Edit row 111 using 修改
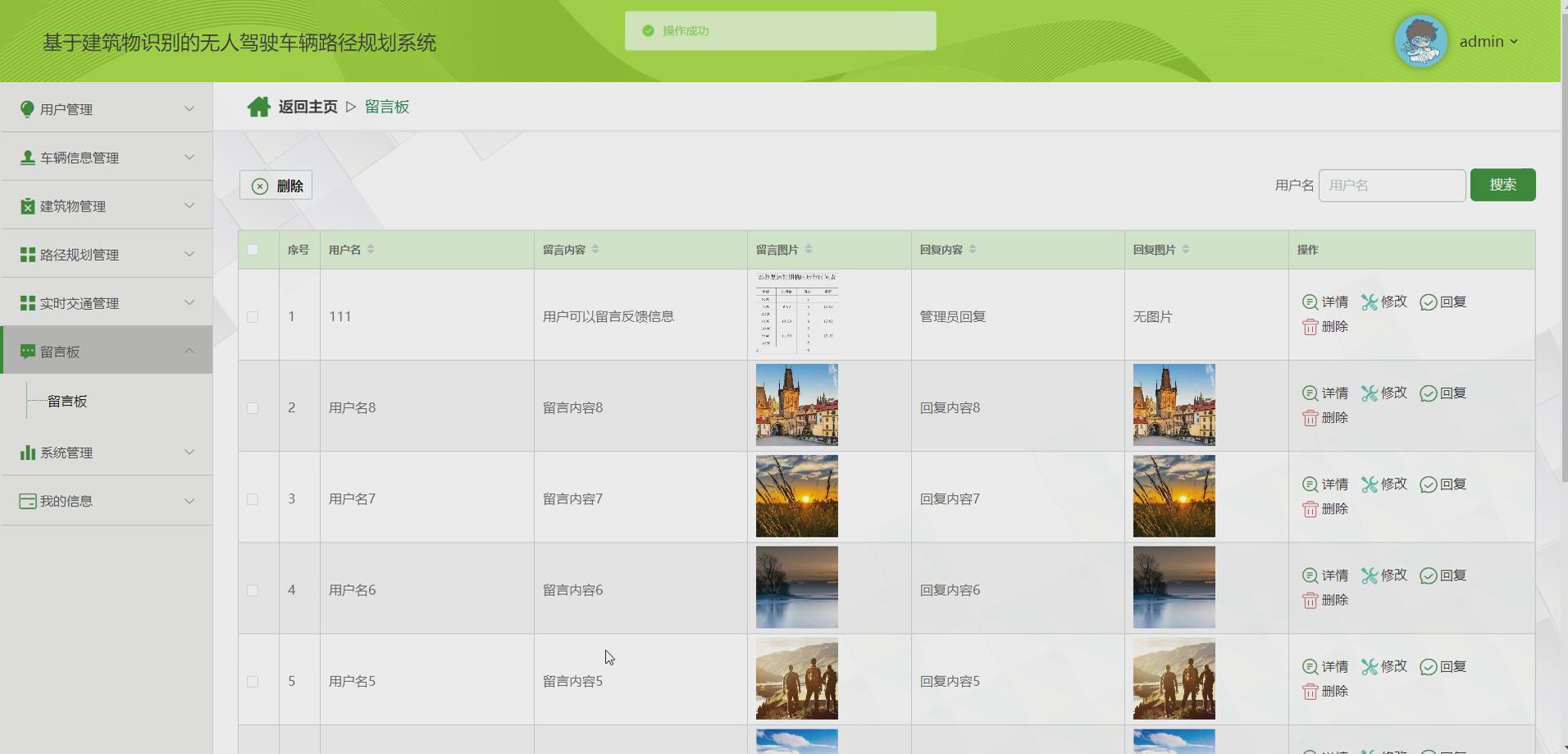 [1384, 302]
